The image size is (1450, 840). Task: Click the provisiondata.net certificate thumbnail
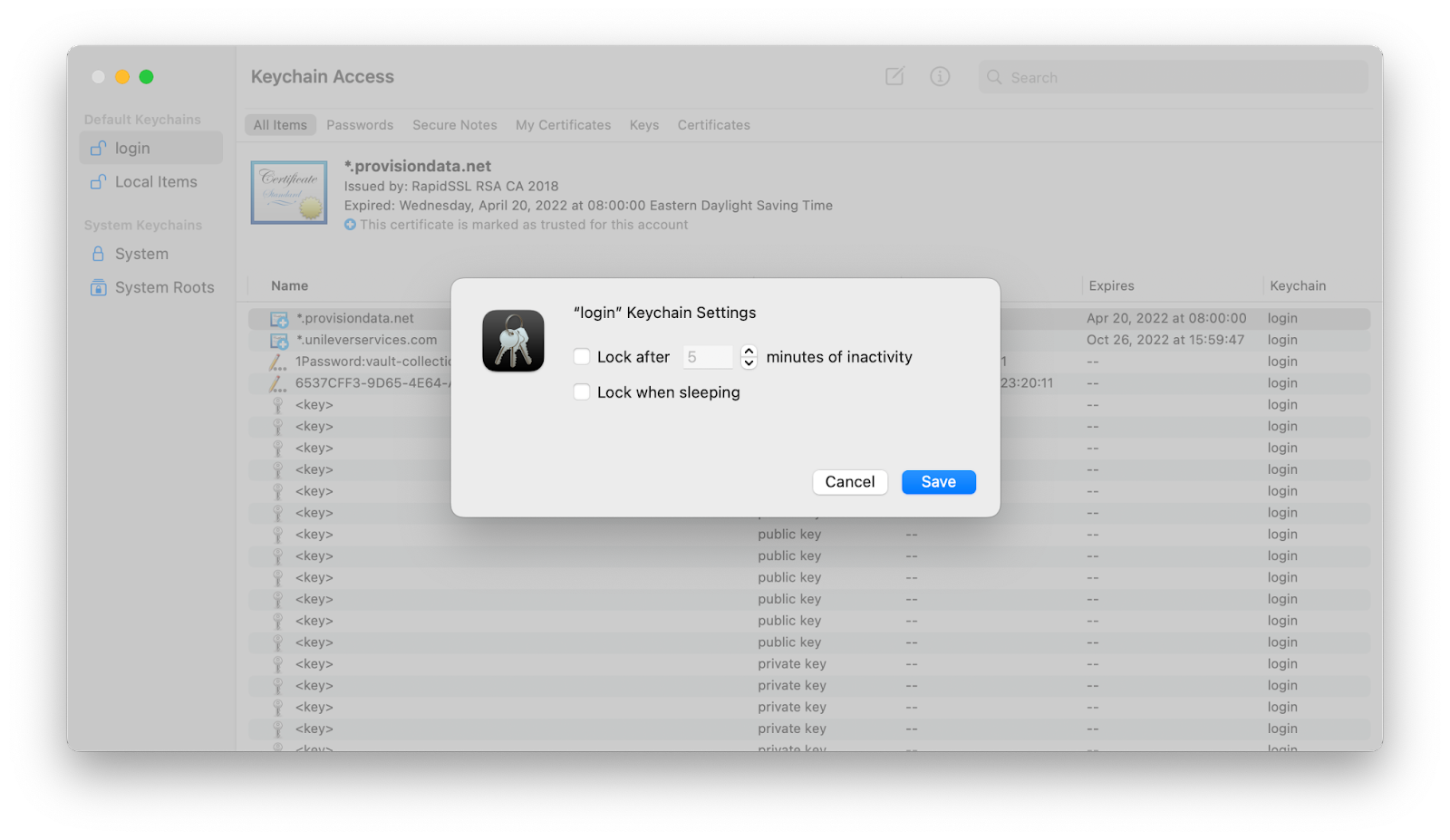pyautogui.click(x=288, y=192)
